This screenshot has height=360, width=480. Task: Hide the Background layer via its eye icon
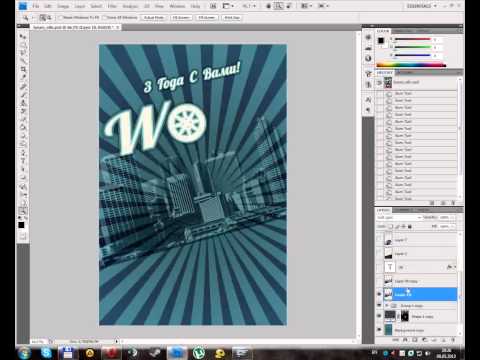click(x=379, y=330)
